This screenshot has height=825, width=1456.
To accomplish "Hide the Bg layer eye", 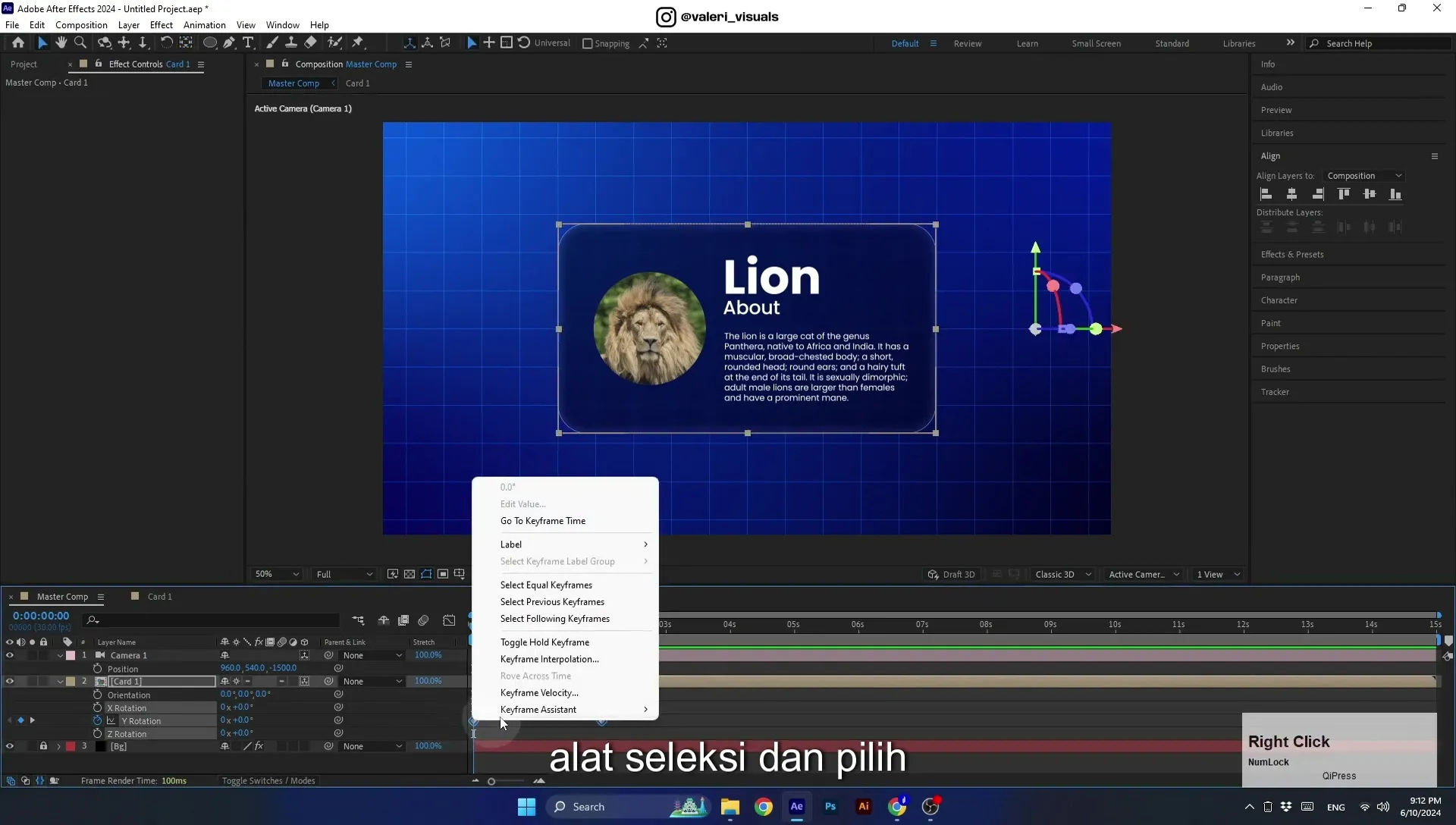I will click(x=10, y=746).
